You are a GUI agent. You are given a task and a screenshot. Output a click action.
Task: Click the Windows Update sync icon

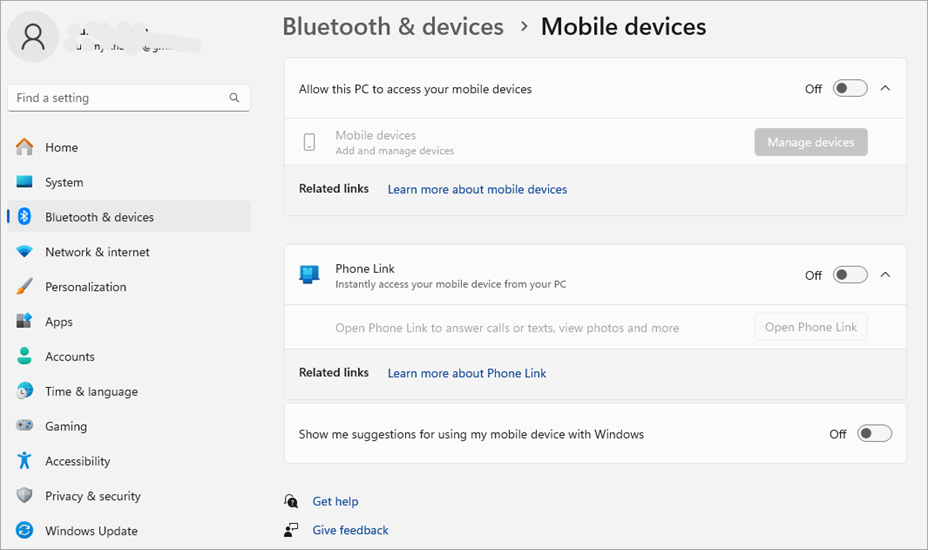tap(25, 531)
